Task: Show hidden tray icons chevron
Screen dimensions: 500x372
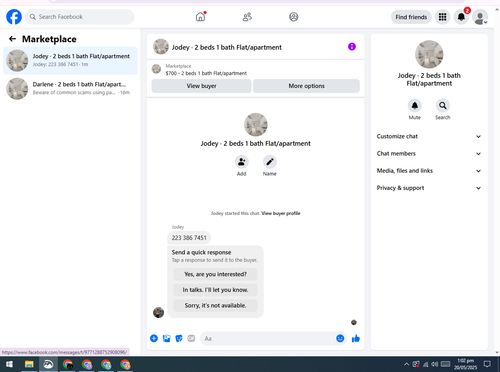Action: 406,364
